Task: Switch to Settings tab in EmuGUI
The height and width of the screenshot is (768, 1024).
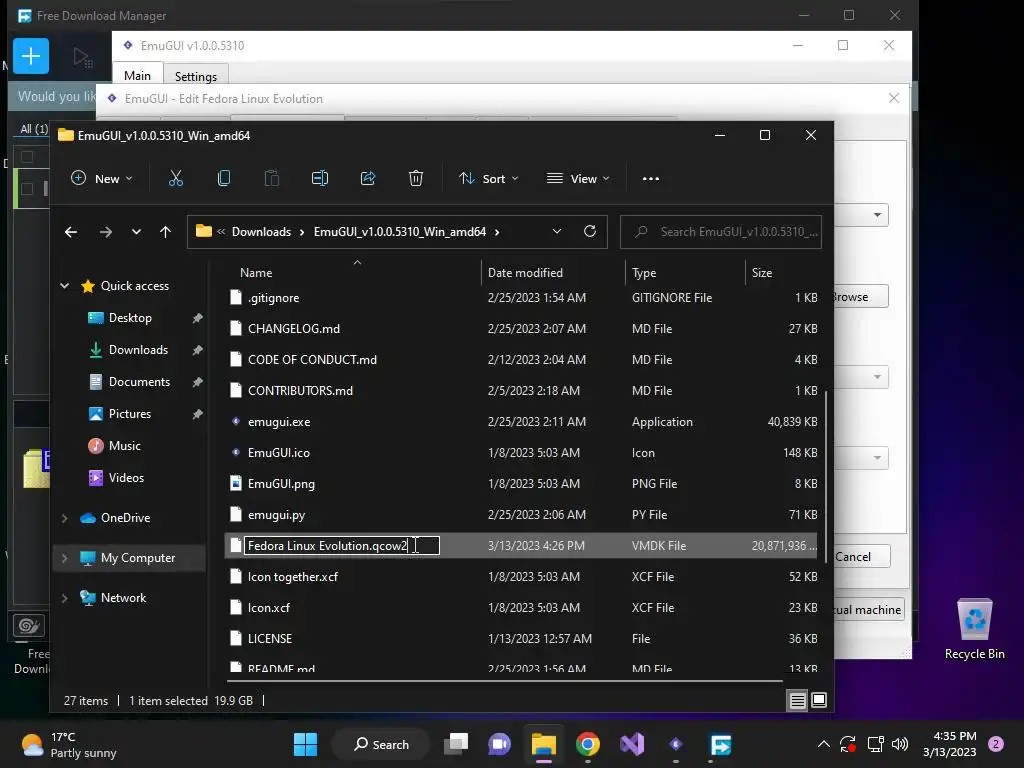Action: [x=196, y=76]
